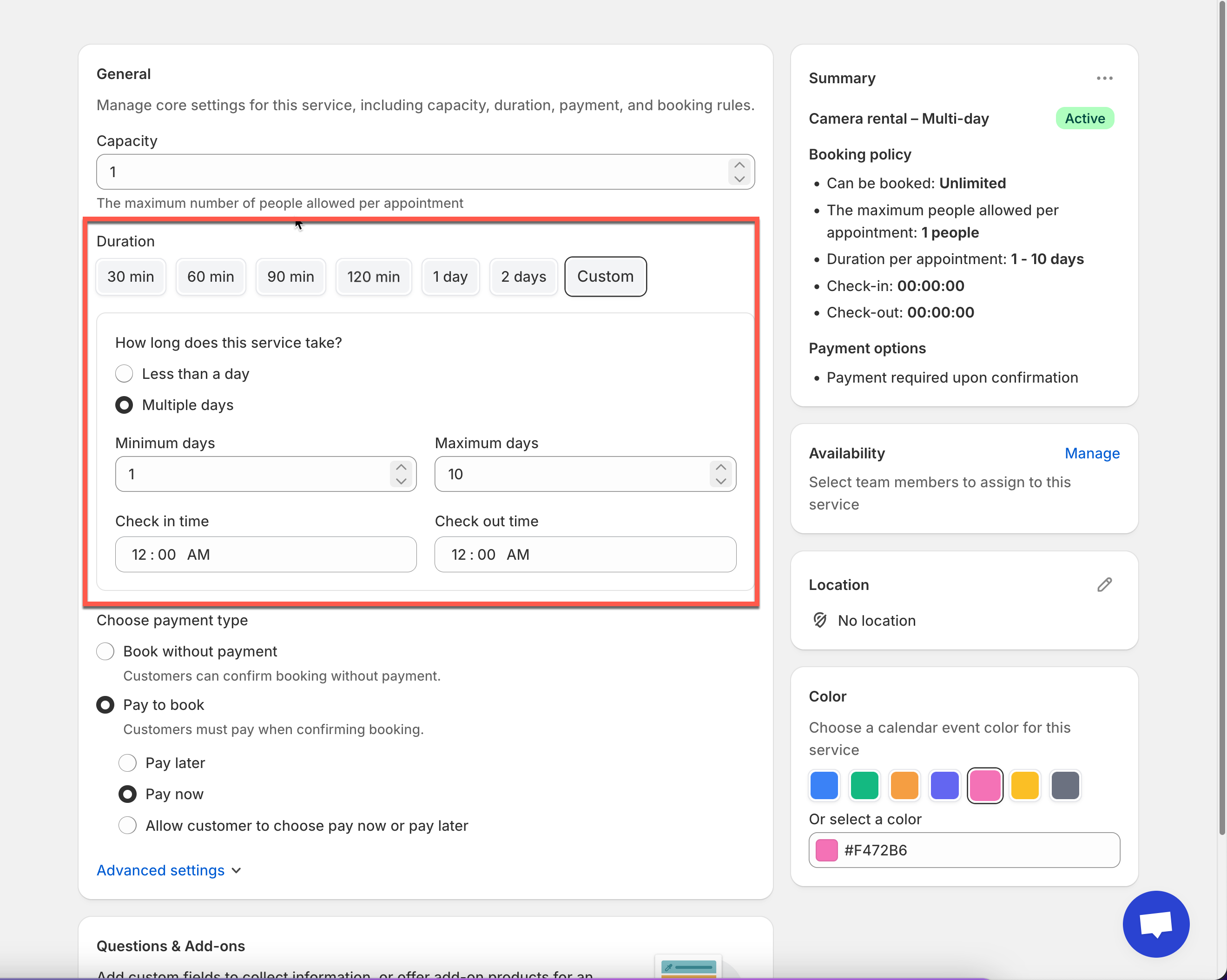Click the Location edit pencil icon
The image size is (1227, 980).
[1104, 584]
